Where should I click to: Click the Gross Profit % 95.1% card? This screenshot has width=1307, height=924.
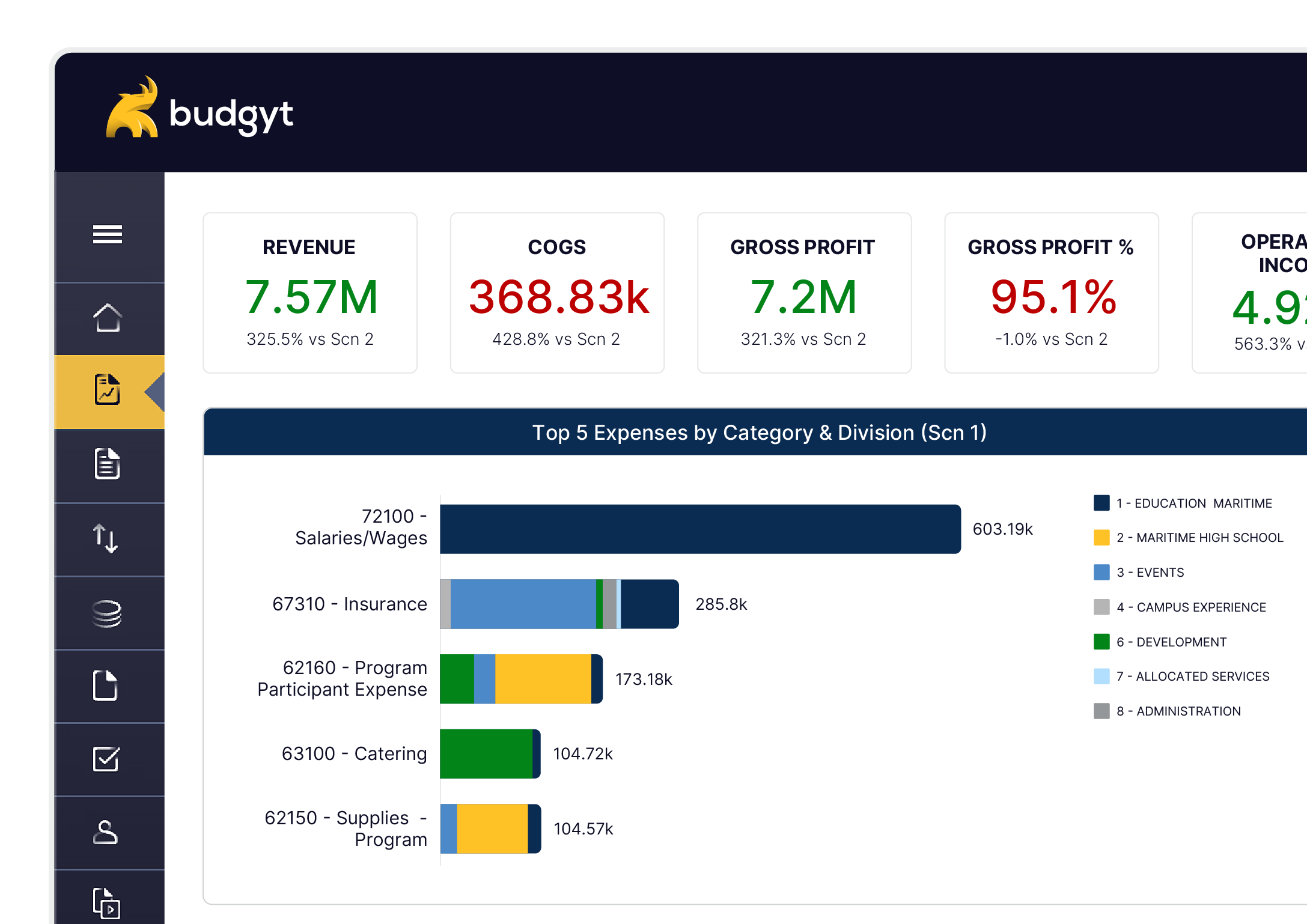pyautogui.click(x=1051, y=293)
